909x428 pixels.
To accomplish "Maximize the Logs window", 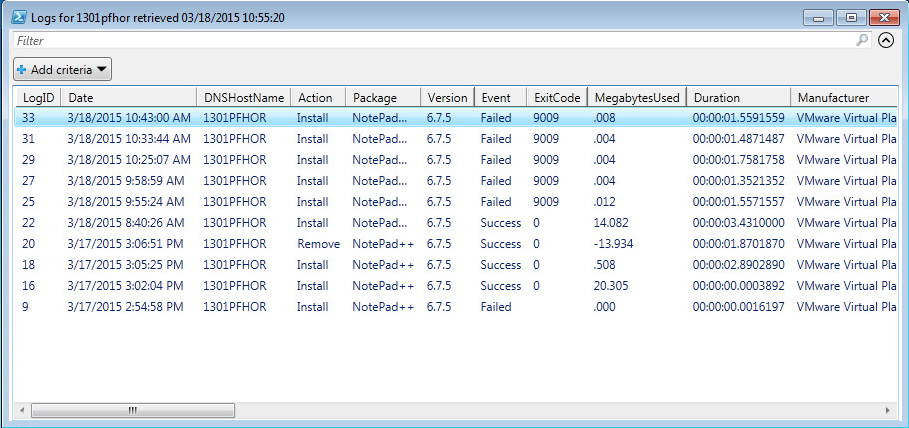I will tap(851, 18).
